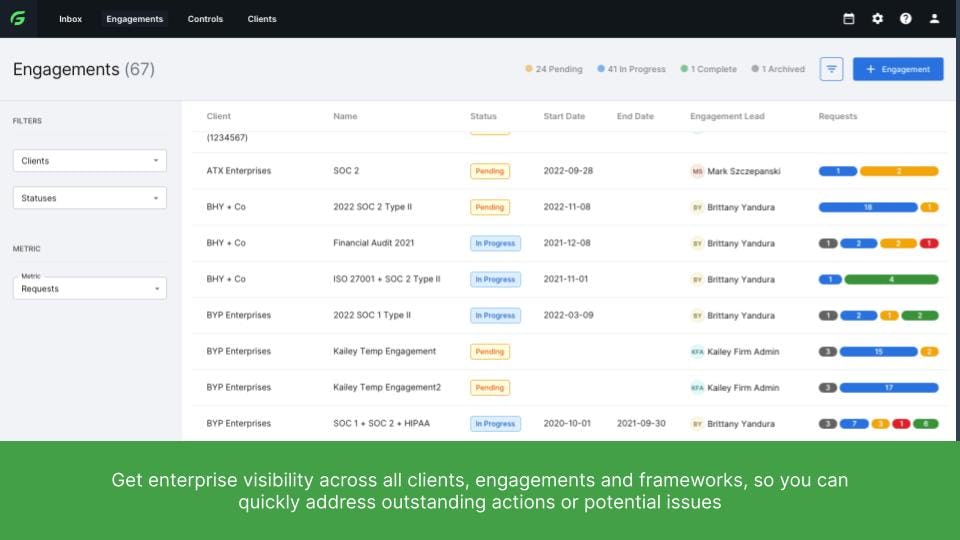Click Pending badge in ATX Enterprises row

(x=490, y=171)
